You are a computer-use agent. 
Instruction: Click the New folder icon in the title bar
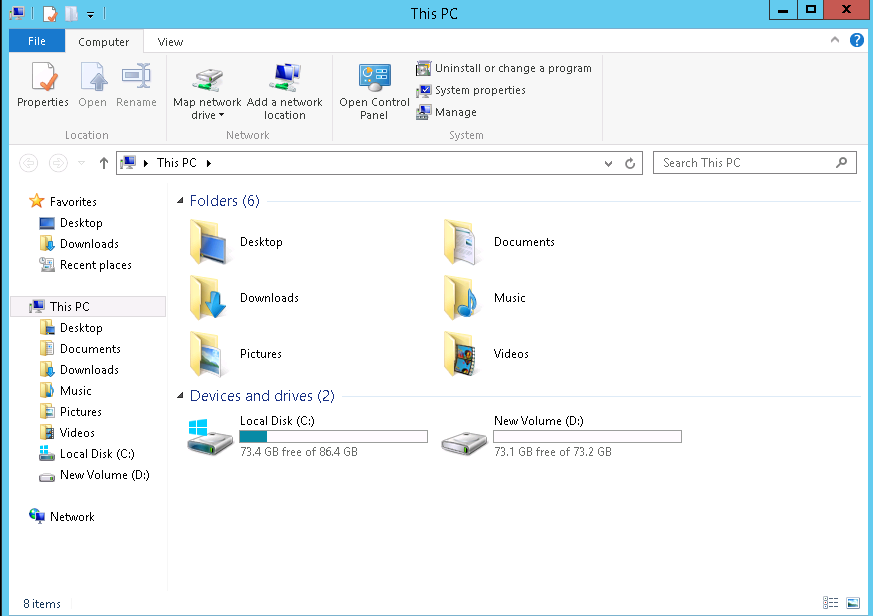coord(71,13)
